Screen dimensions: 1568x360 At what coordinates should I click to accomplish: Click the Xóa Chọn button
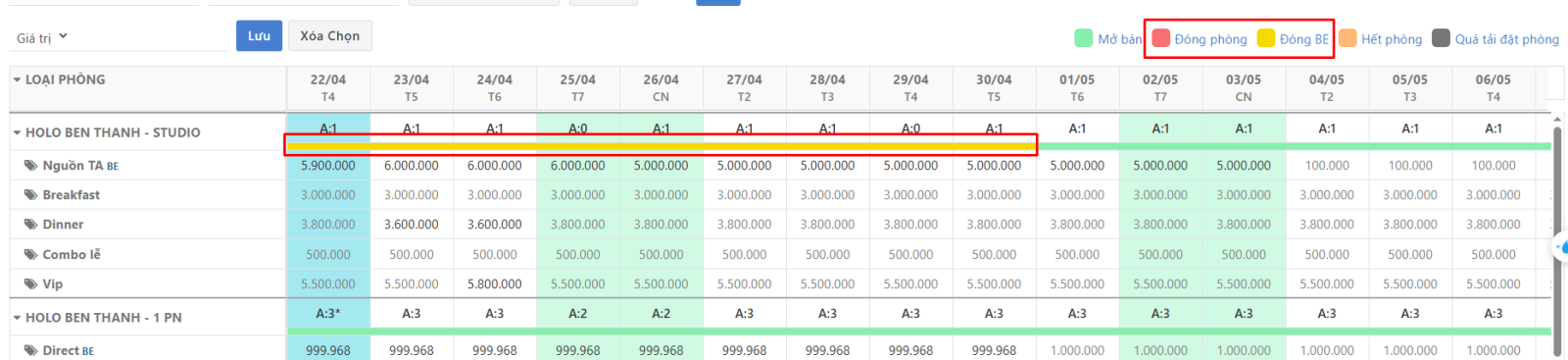point(329,36)
